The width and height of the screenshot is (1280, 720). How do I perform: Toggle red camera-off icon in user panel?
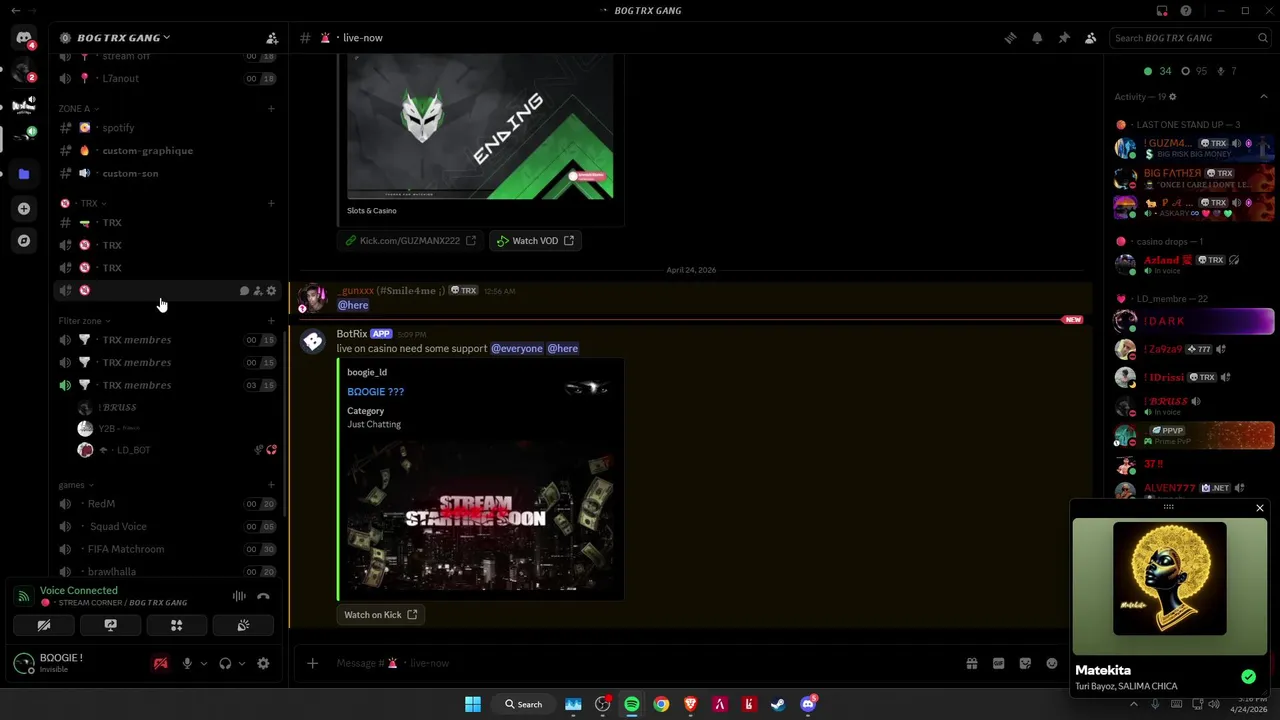(x=160, y=663)
